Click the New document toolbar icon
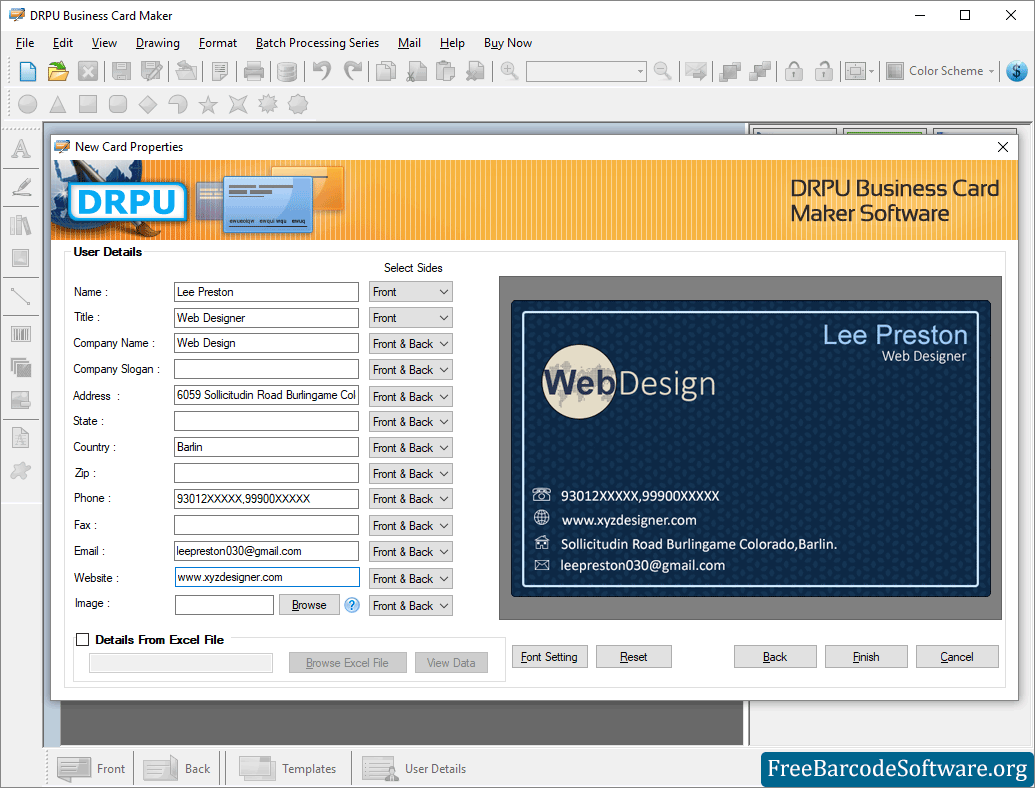The height and width of the screenshot is (788, 1035). point(28,71)
